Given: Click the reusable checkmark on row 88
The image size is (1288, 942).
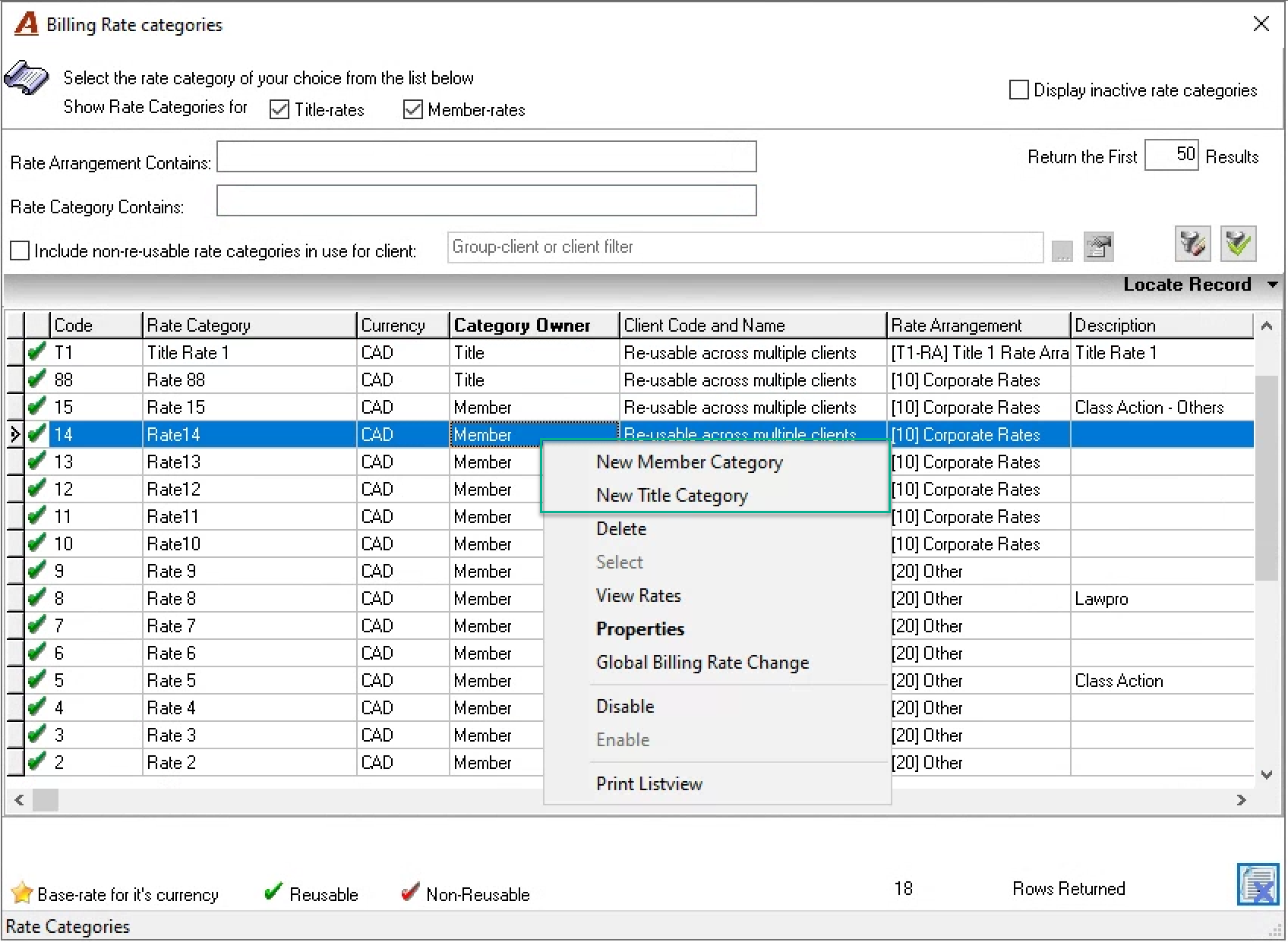Looking at the screenshot, I should point(36,380).
